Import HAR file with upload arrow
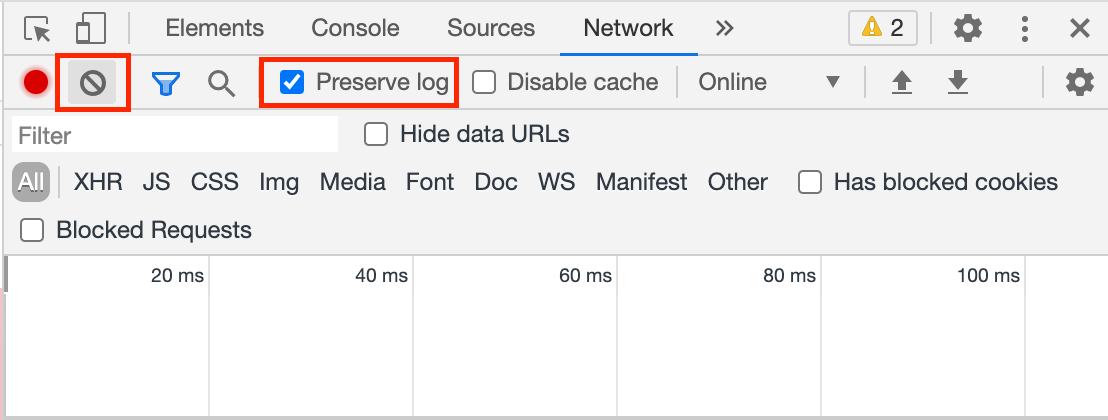Viewport: 1108px width, 420px height. tap(901, 83)
